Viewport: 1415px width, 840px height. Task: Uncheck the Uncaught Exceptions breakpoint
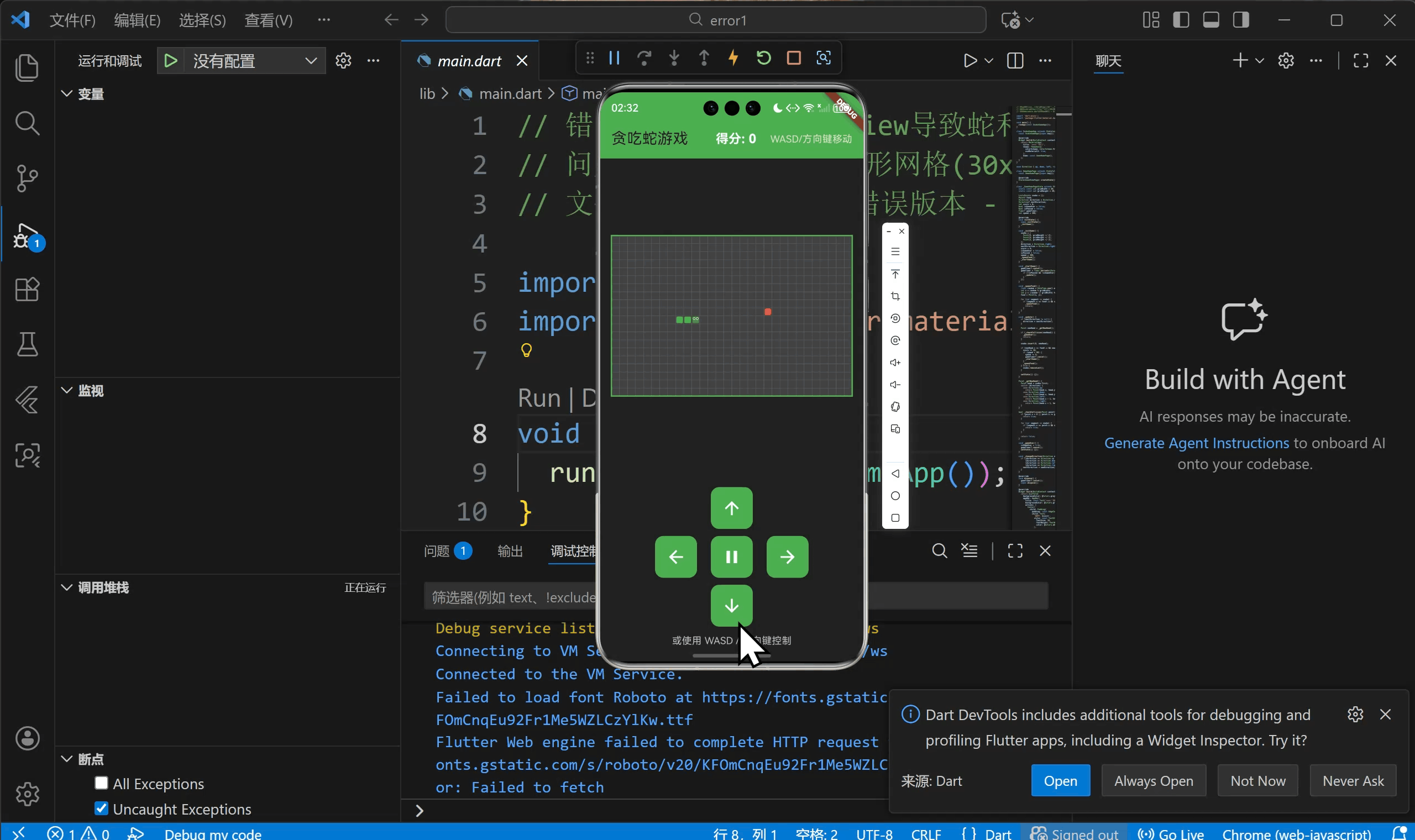click(x=101, y=809)
